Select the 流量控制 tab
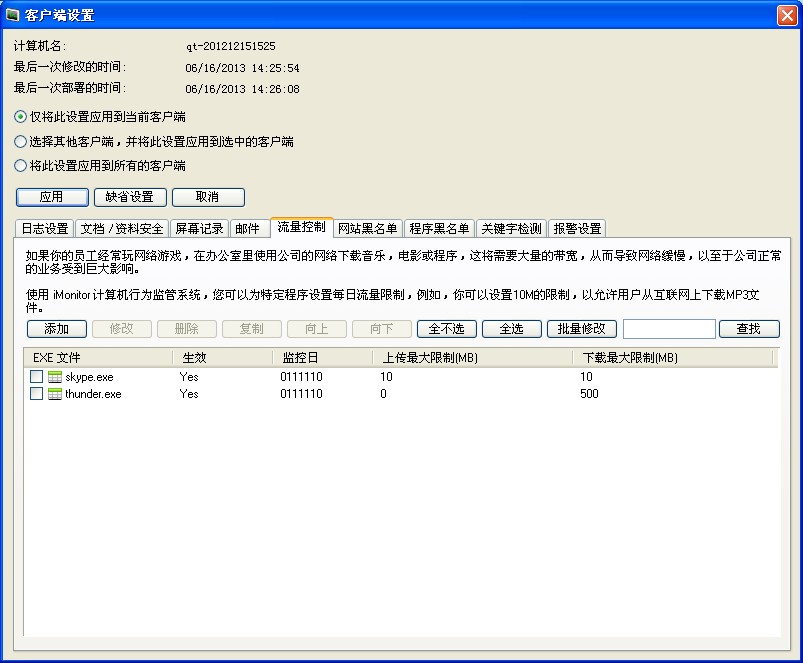This screenshot has height=663, width=803. coord(302,227)
